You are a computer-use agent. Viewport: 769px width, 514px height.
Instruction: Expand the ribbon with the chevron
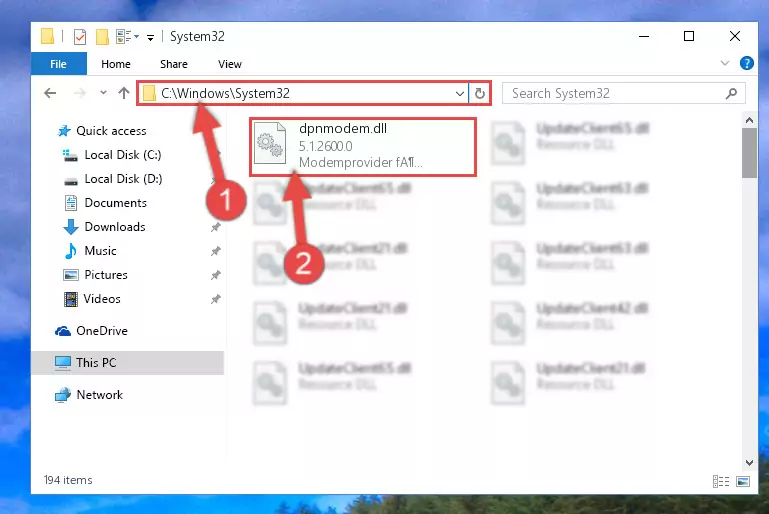(724, 63)
